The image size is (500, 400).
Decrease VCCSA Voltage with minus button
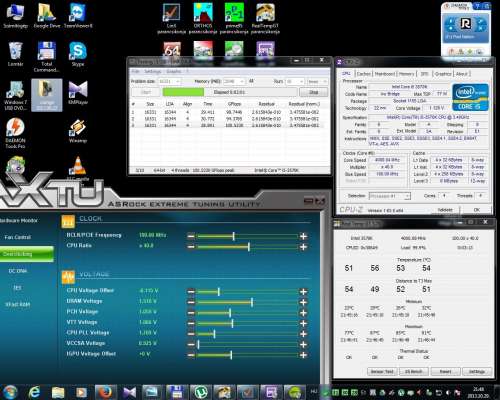click(x=191, y=344)
